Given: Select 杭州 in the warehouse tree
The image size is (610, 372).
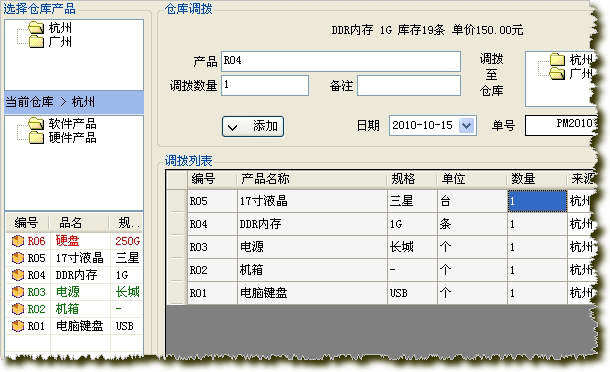Looking at the screenshot, I should [60, 28].
